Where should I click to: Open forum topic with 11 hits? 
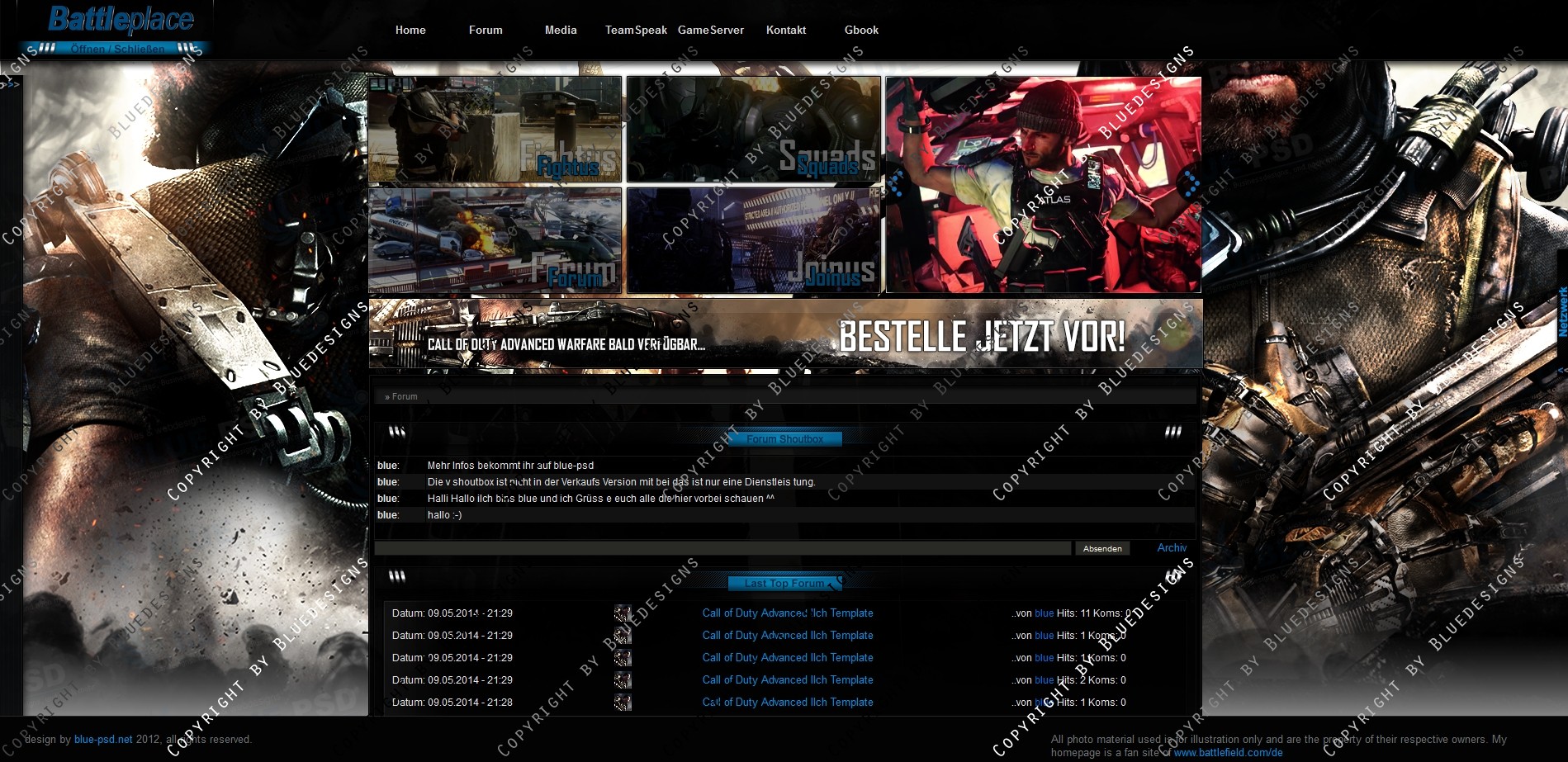coord(788,613)
